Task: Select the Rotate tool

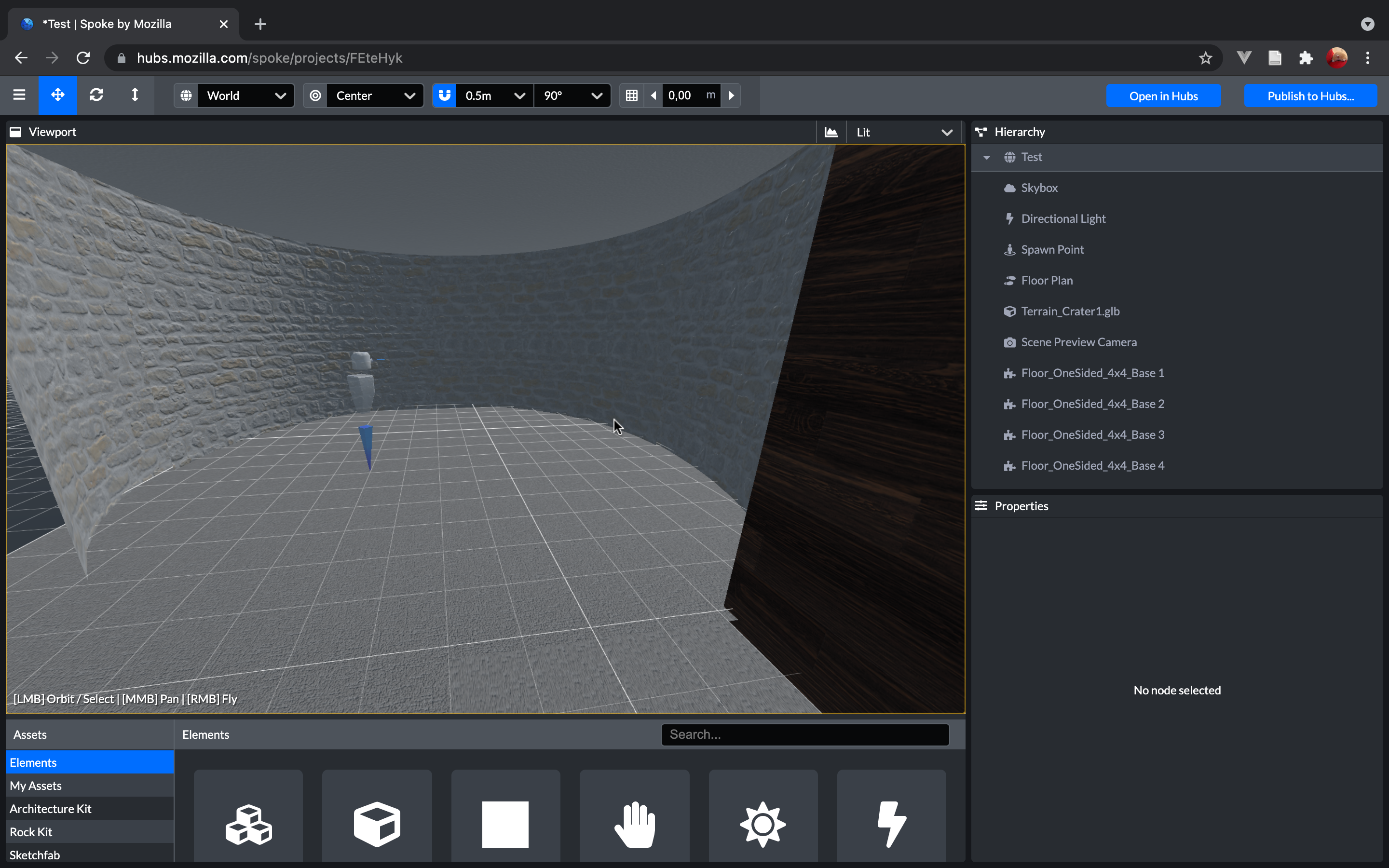Action: [x=96, y=95]
